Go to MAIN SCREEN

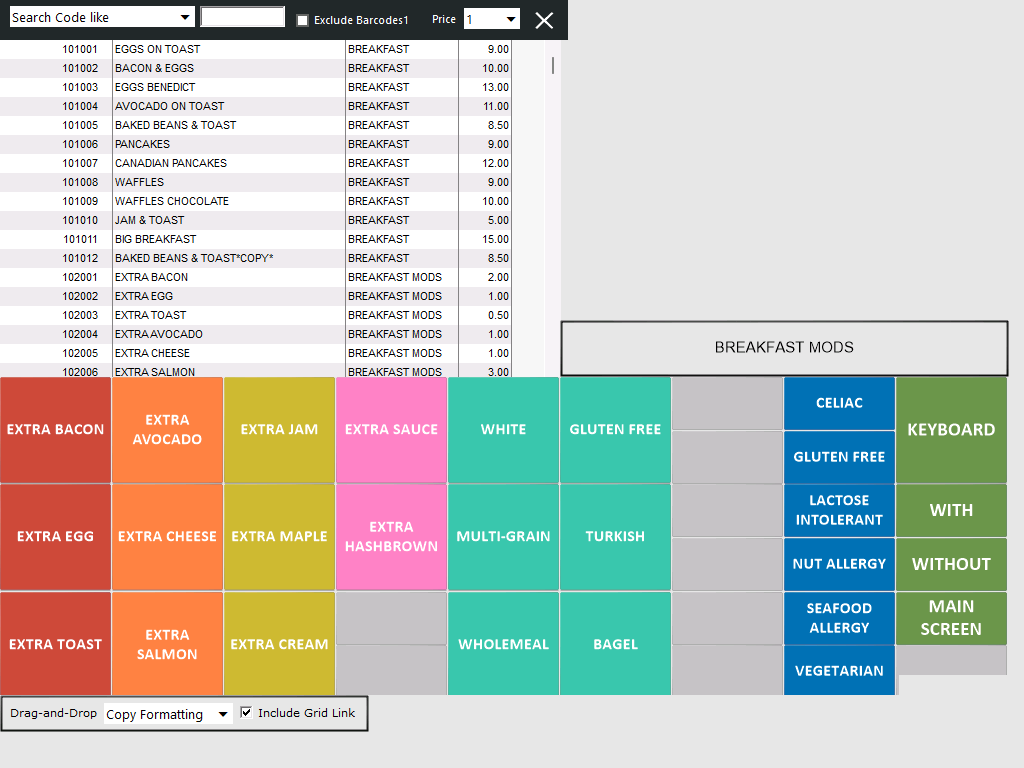tap(951, 618)
